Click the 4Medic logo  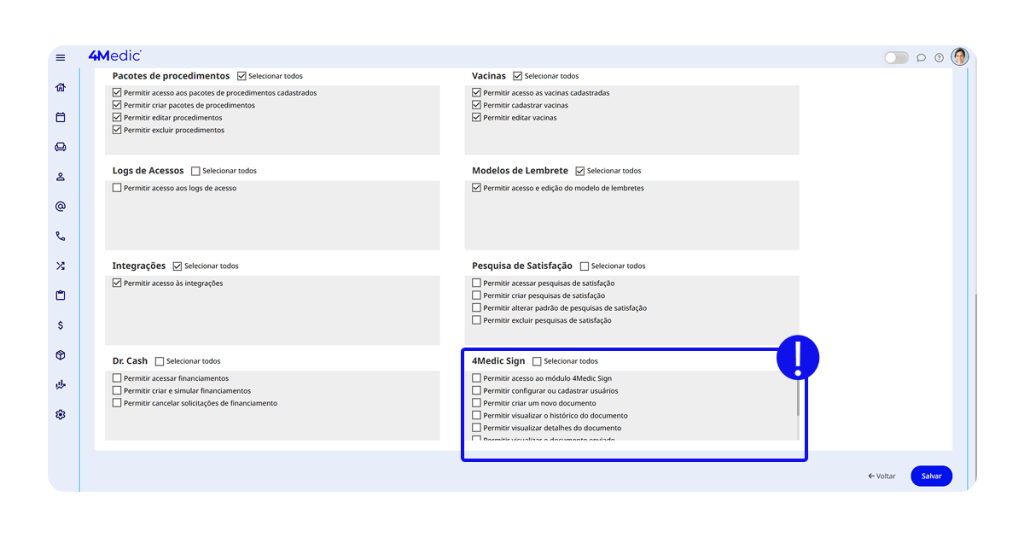tap(115, 56)
